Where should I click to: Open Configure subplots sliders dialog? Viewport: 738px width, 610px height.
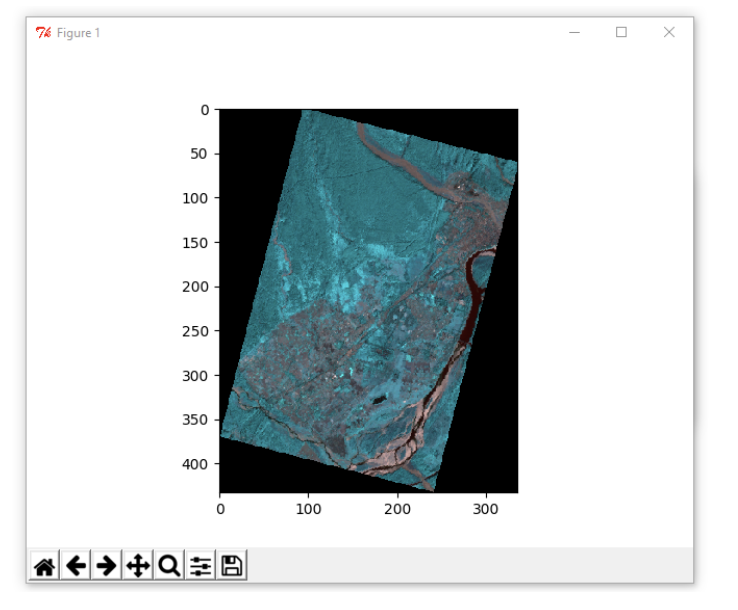point(200,566)
